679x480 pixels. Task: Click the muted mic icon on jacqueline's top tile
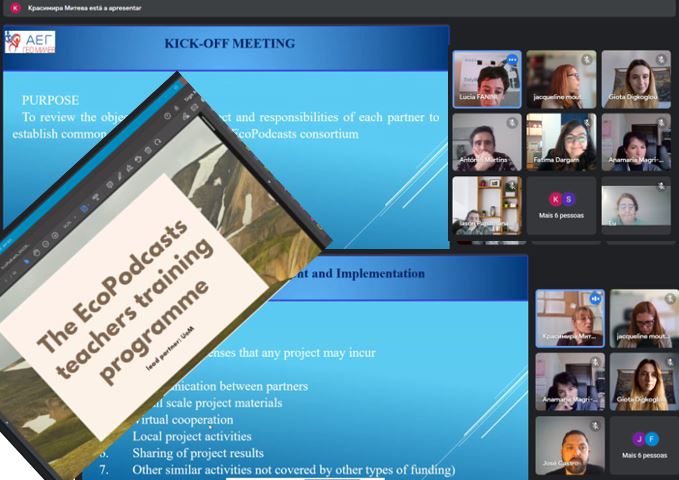(x=587, y=60)
